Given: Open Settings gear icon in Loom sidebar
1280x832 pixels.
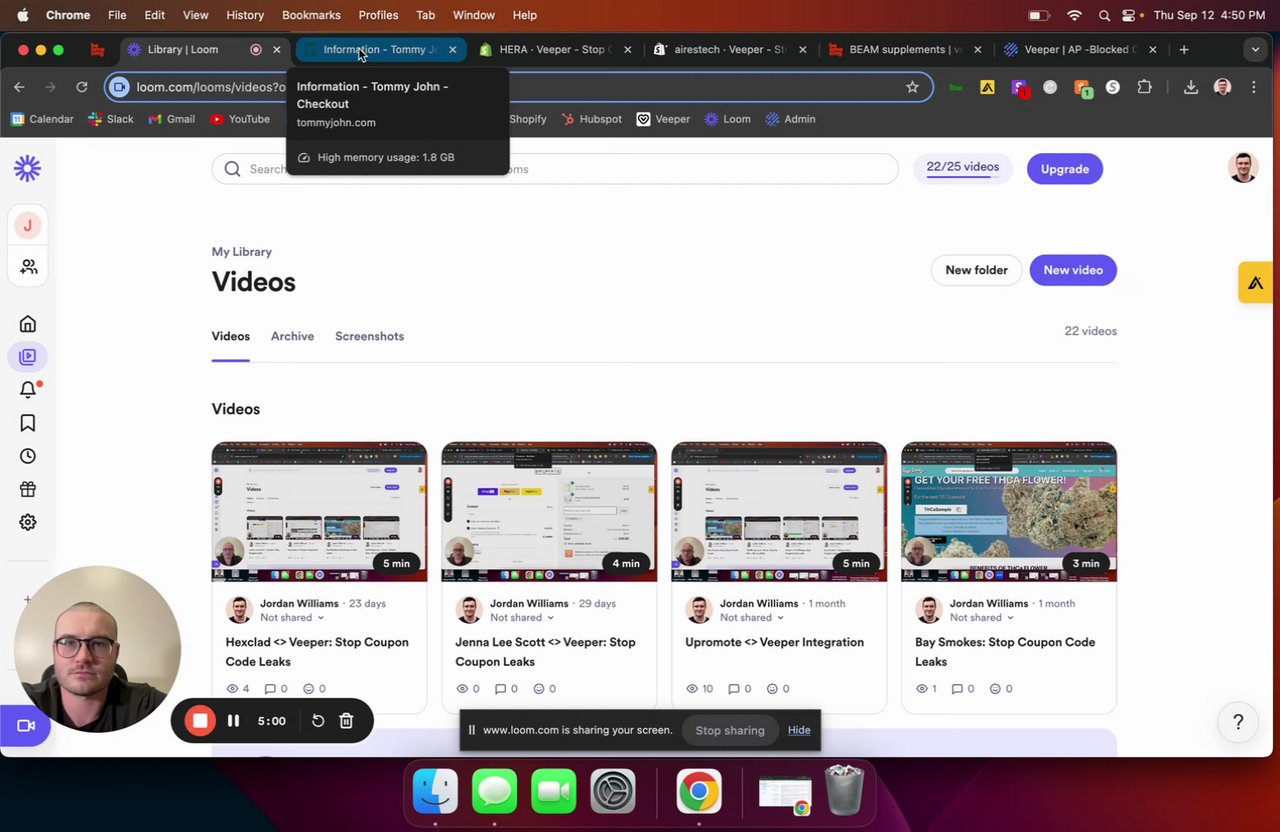Looking at the screenshot, I should tap(28, 522).
